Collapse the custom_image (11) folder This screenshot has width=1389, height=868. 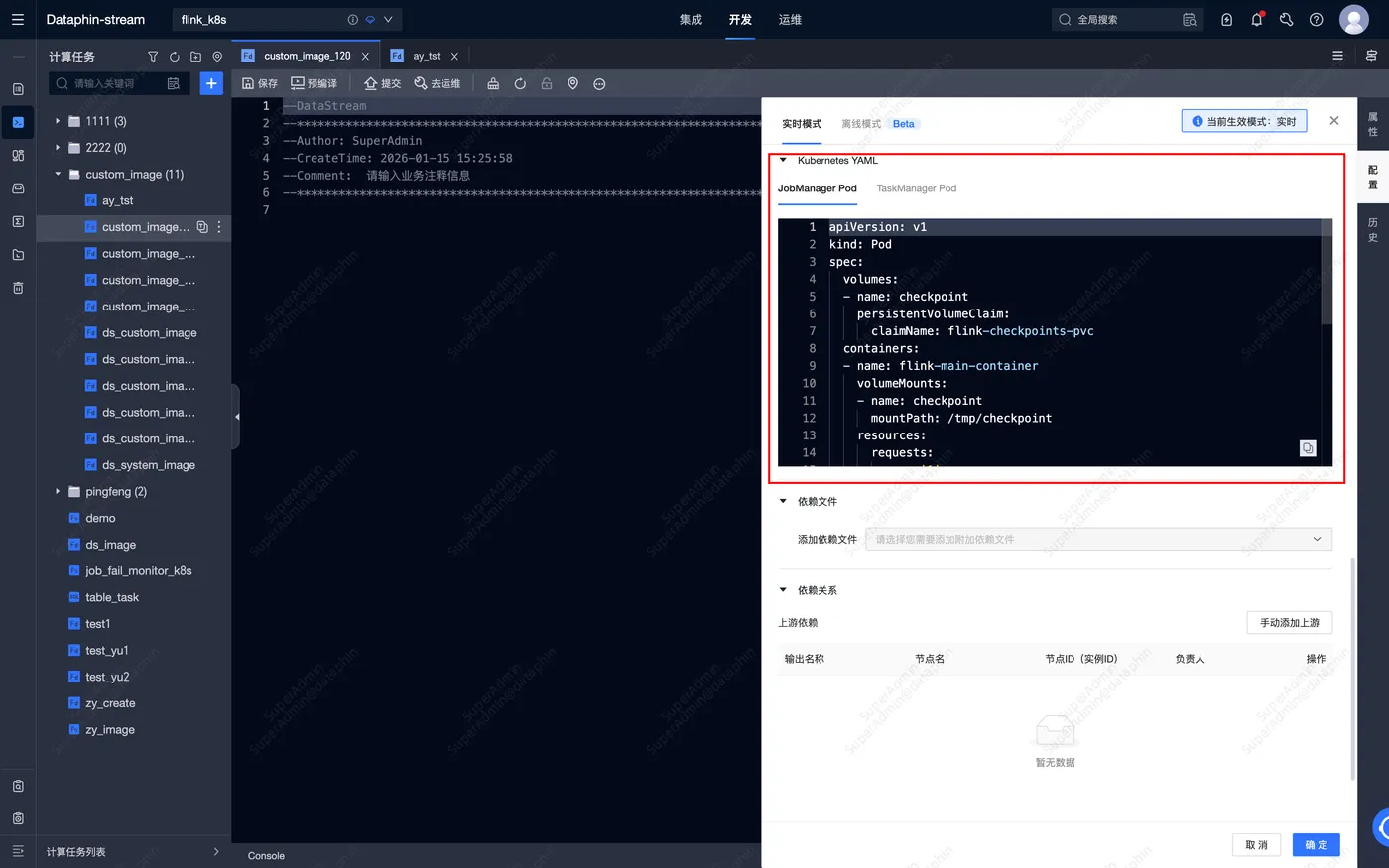point(58,175)
